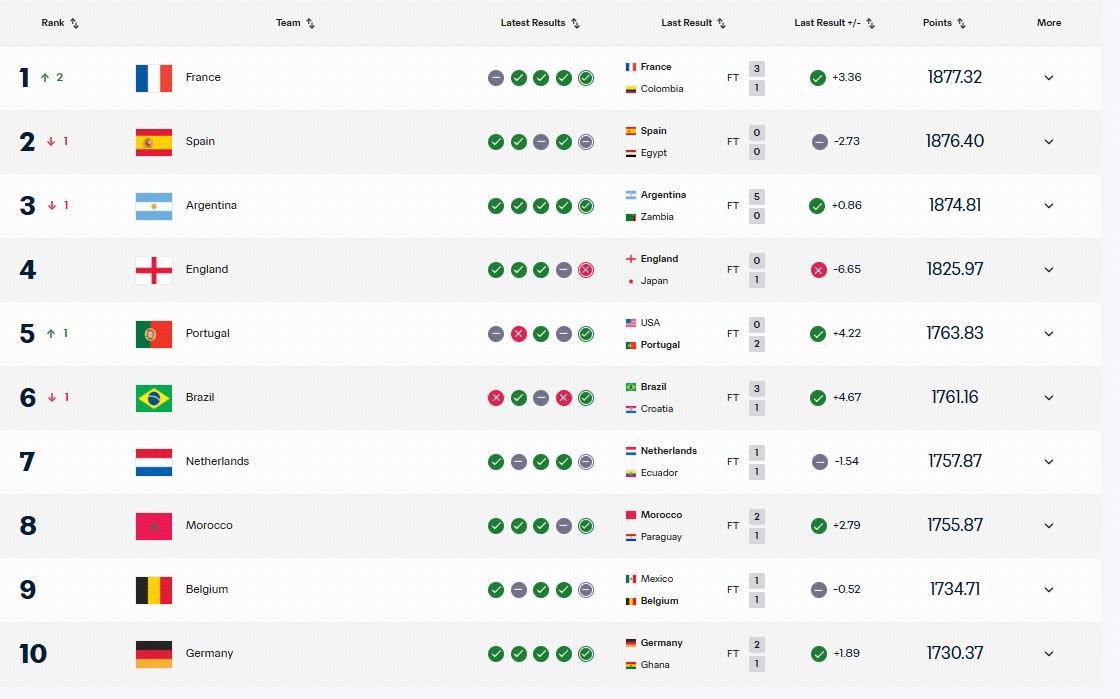Click the FT badge on Brazil vs Croatia
Image resolution: width=1120 pixels, height=699 pixels.
(732, 397)
